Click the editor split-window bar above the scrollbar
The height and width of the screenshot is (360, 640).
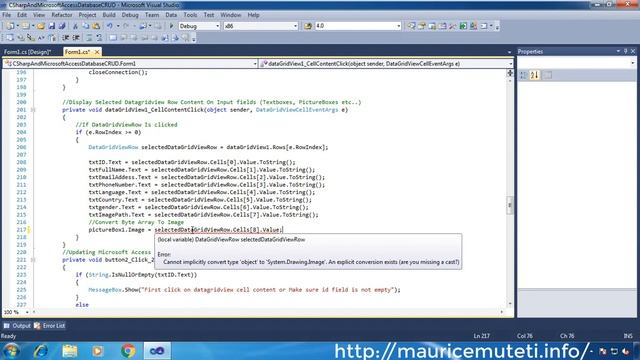point(510,73)
